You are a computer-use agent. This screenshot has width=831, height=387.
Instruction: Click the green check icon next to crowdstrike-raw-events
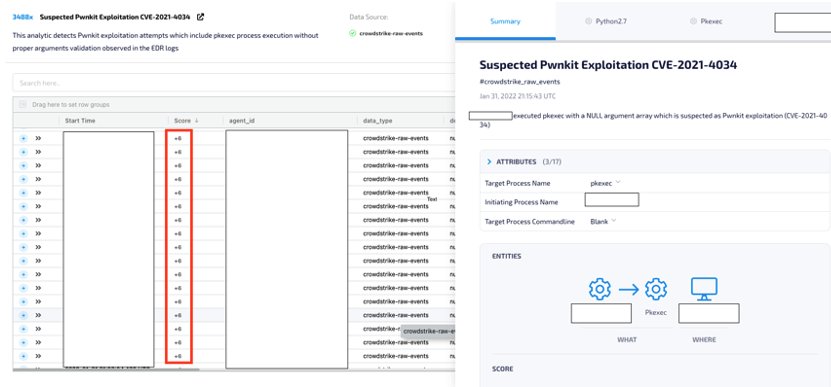pos(352,33)
